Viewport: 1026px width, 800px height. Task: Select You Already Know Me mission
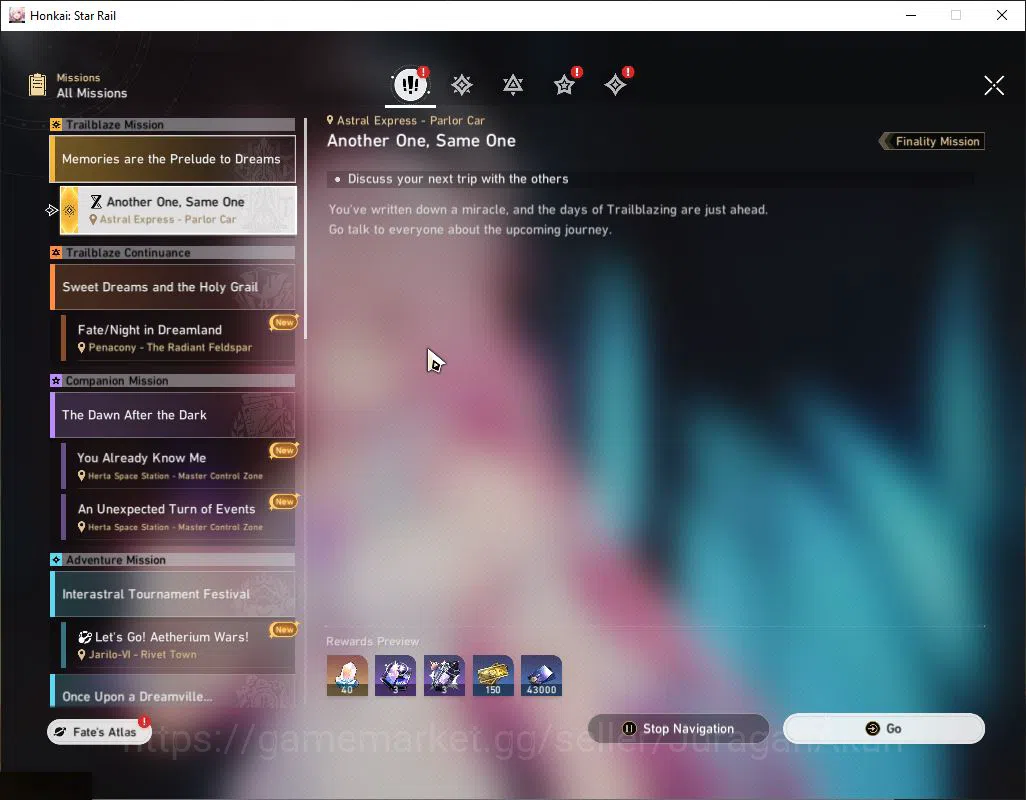click(178, 466)
